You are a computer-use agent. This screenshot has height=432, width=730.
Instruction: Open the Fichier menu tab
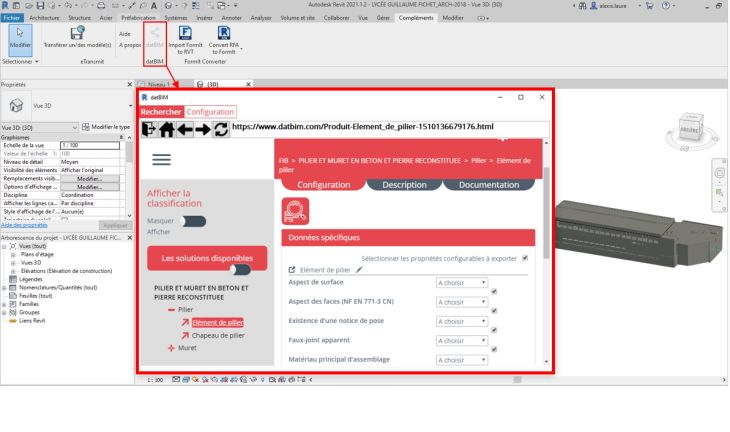12,18
